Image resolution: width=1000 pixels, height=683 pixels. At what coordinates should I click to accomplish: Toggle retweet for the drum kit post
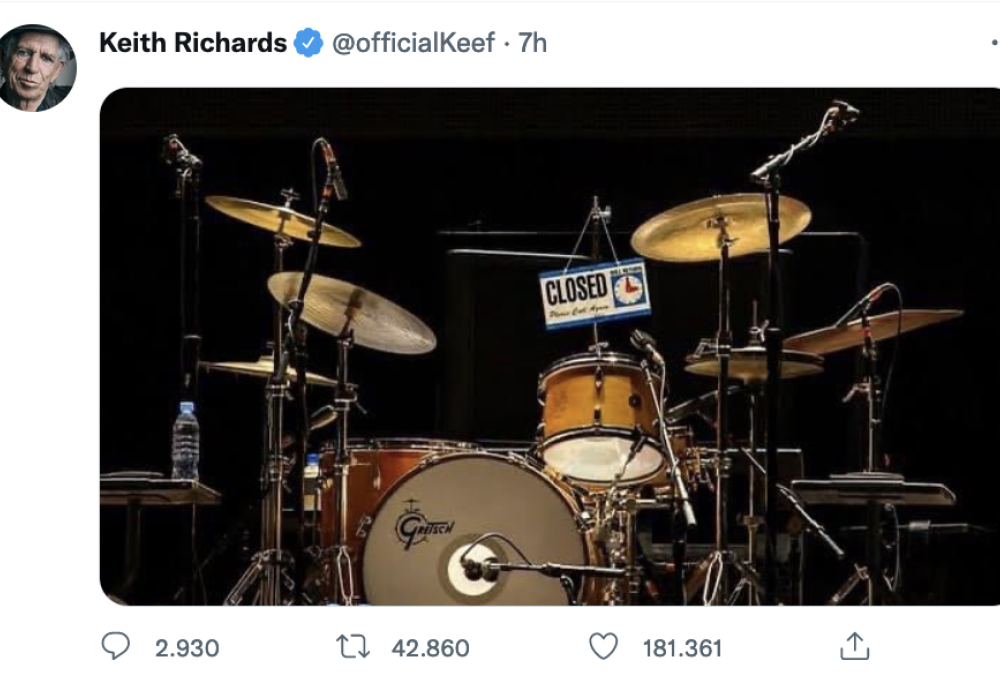pos(352,647)
